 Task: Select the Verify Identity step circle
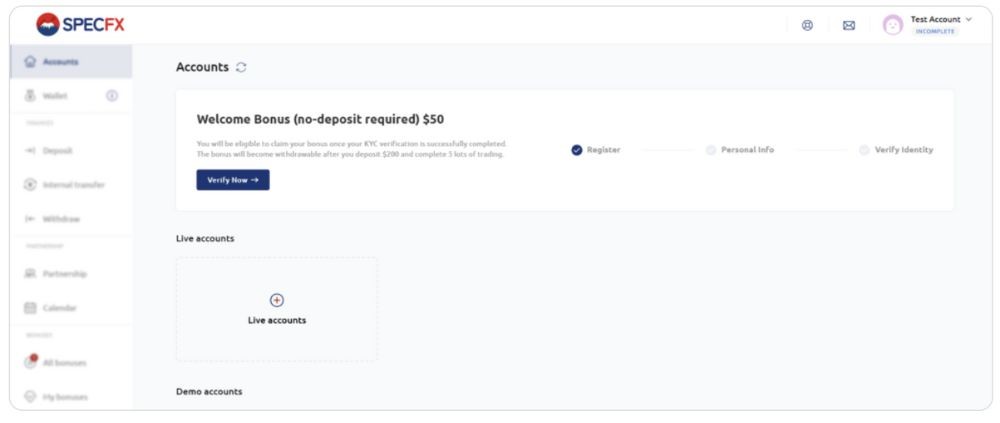864,150
